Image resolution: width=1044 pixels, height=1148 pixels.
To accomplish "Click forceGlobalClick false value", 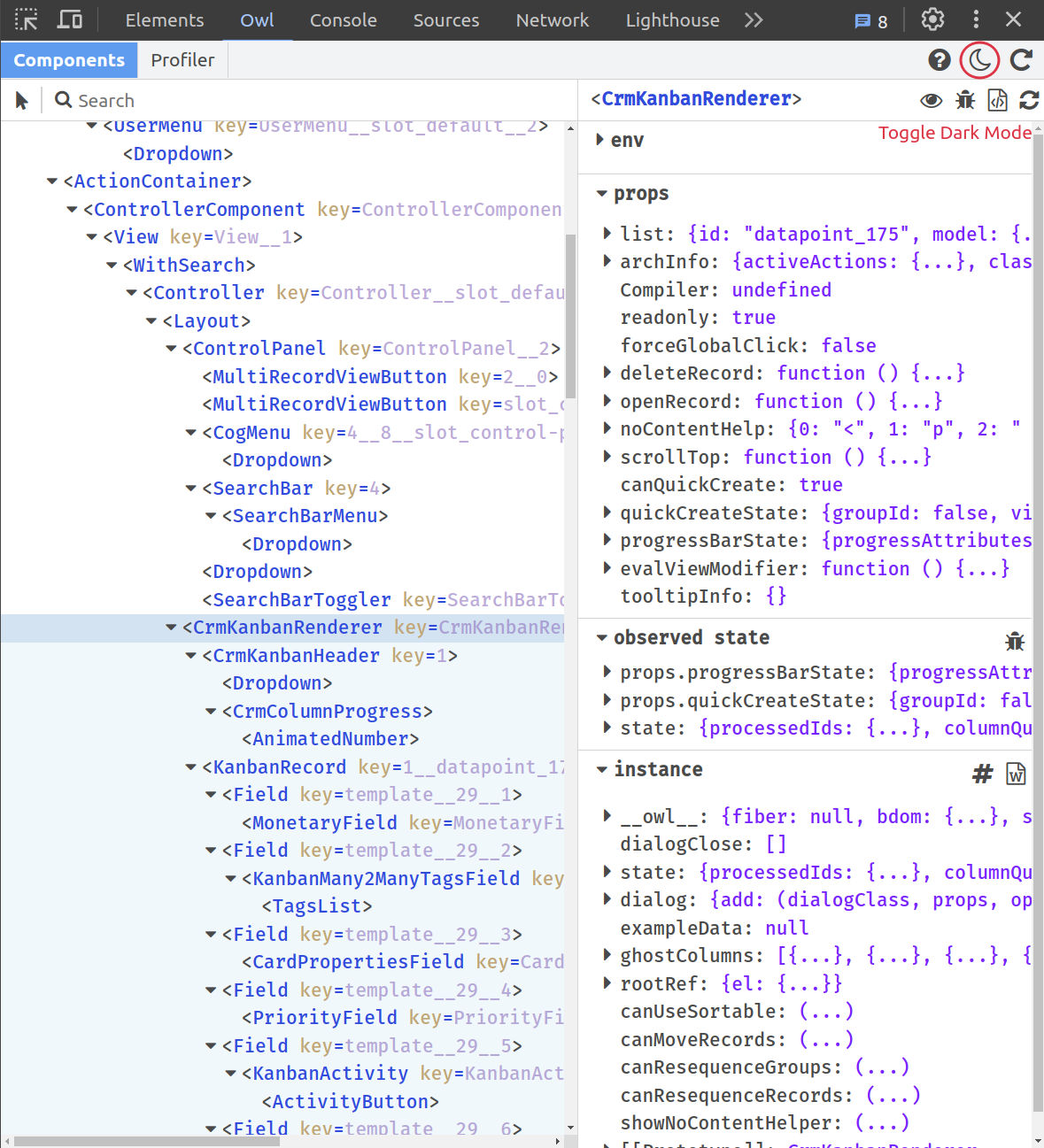I will click(x=848, y=345).
